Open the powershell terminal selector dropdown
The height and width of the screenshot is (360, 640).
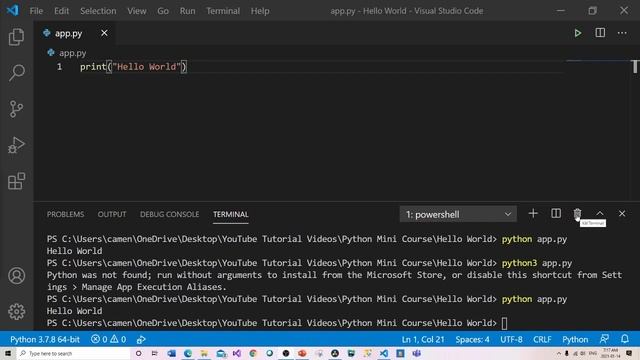(x=458, y=214)
